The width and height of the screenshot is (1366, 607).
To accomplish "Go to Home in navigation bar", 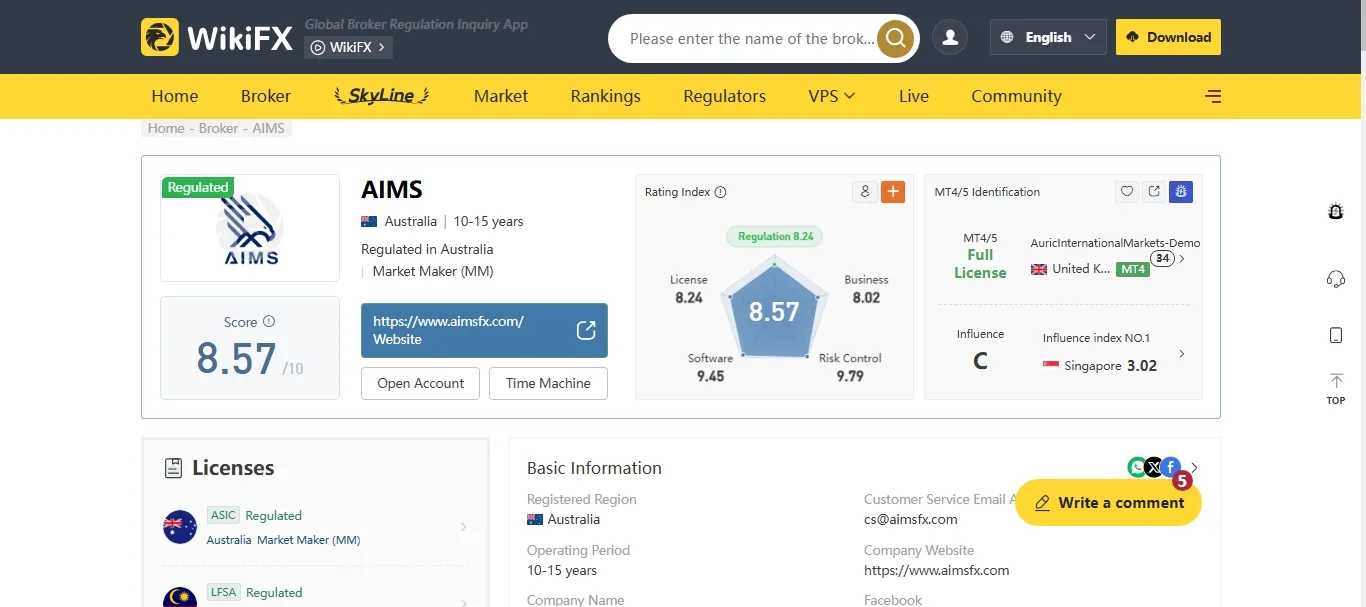I will (x=175, y=96).
